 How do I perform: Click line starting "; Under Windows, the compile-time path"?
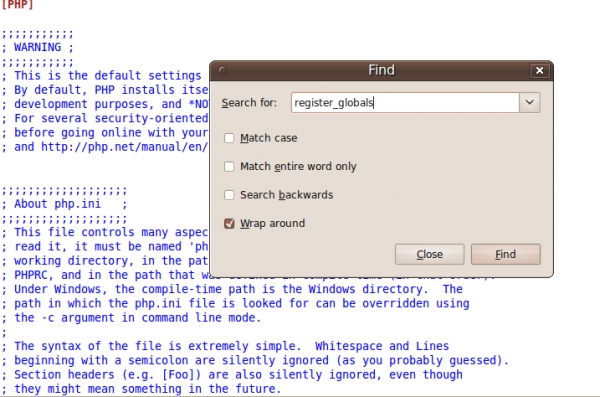coord(232,289)
